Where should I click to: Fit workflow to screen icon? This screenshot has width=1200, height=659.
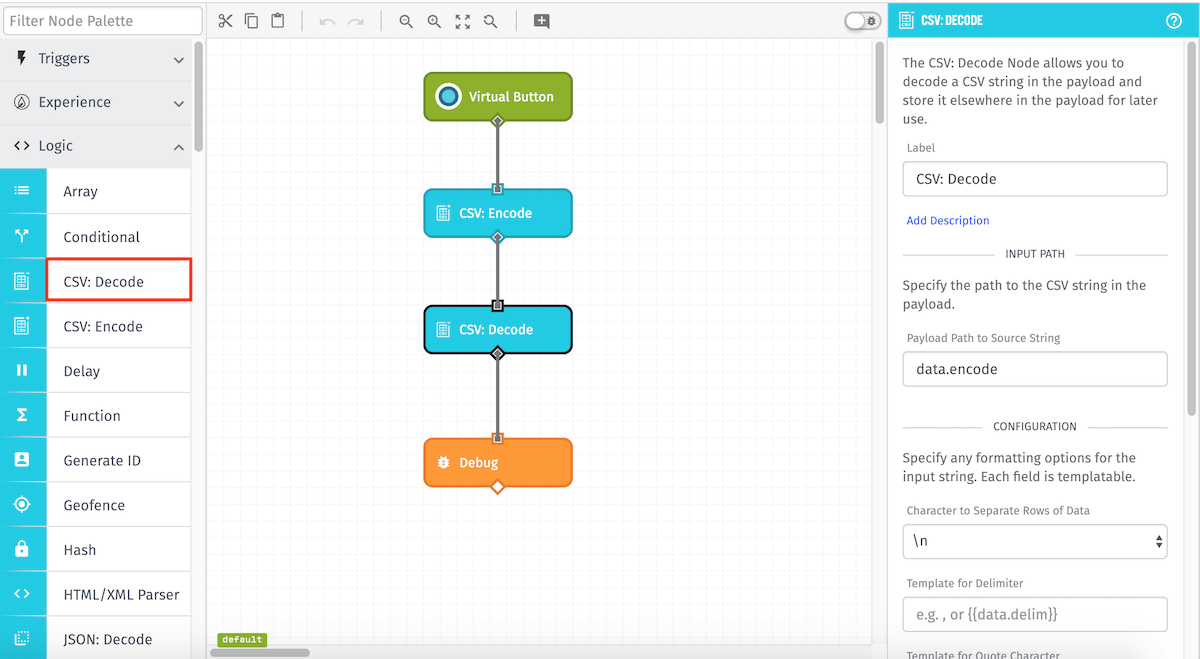[462, 21]
